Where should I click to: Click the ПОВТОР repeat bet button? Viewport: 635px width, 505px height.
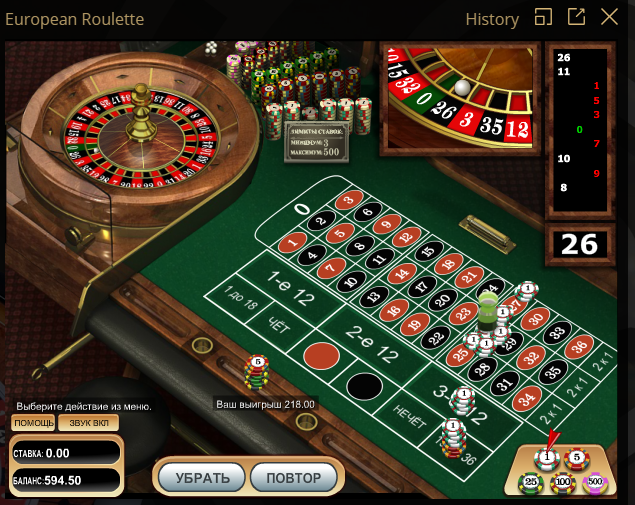[294, 477]
